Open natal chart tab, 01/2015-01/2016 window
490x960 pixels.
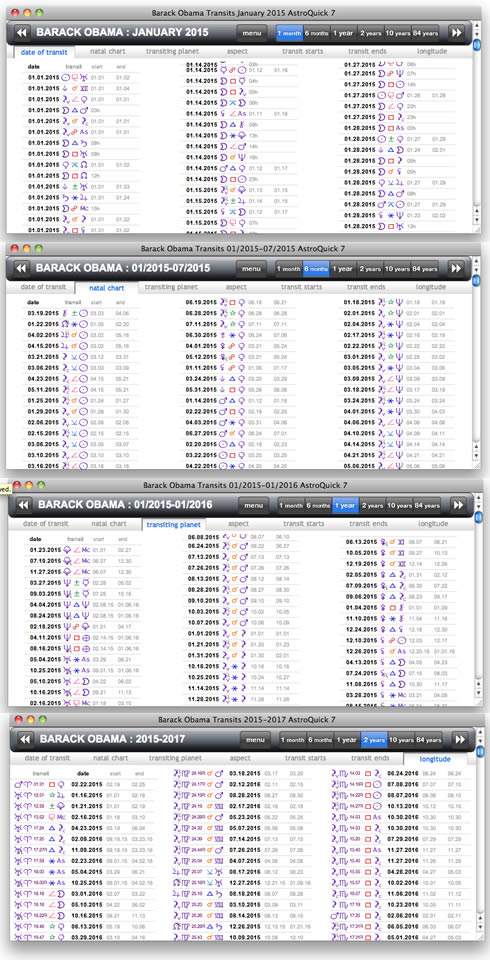(109, 524)
